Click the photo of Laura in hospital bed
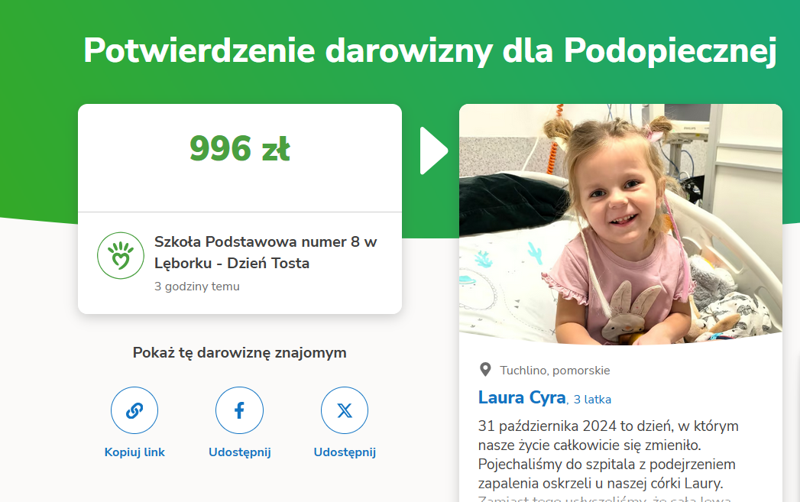Image resolution: width=800 pixels, height=502 pixels. (x=620, y=224)
